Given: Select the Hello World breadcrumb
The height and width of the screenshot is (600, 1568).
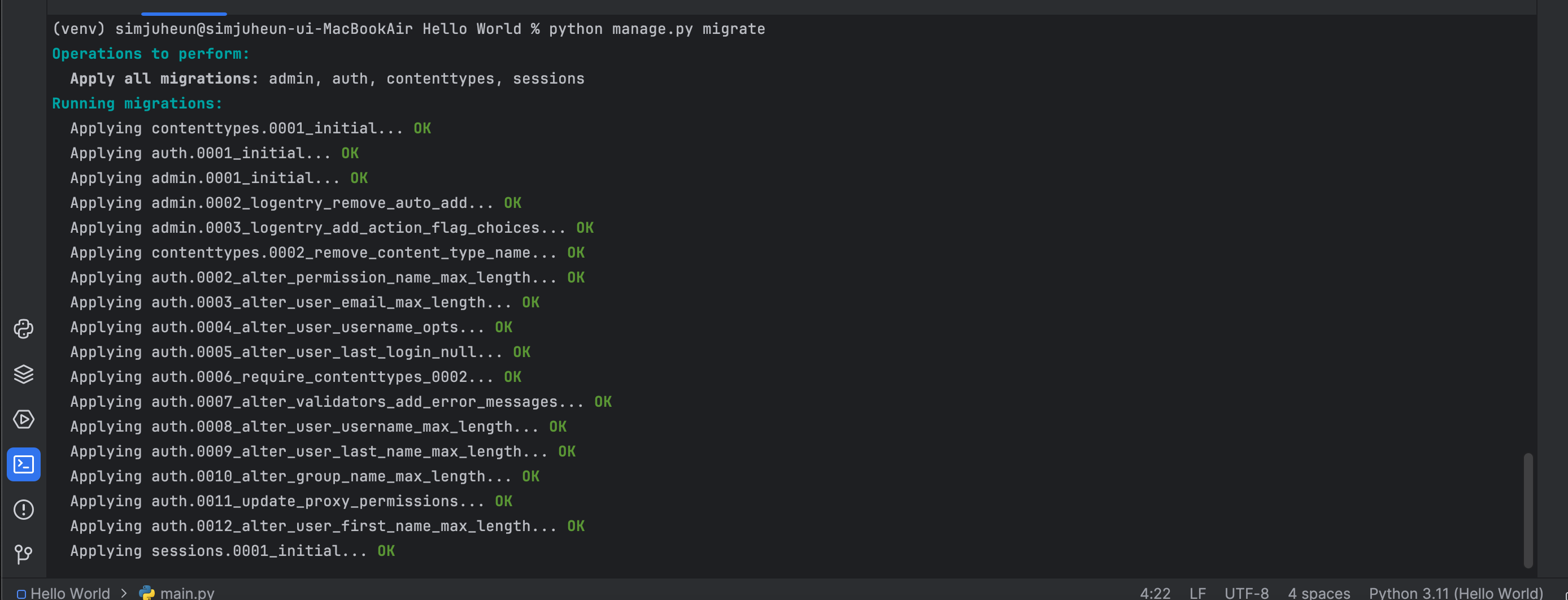Looking at the screenshot, I should tap(70, 593).
